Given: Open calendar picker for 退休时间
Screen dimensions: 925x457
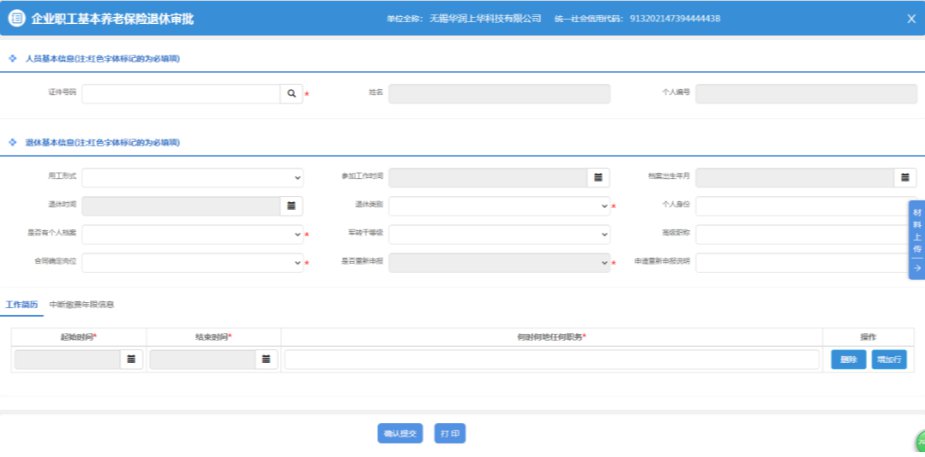Looking at the screenshot, I should (291, 206).
